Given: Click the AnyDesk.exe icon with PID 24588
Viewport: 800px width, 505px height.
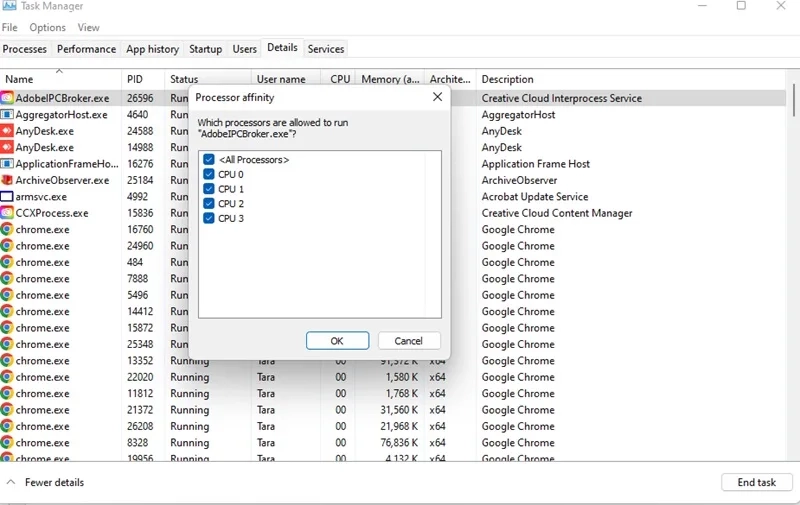Looking at the screenshot, I should tap(7, 131).
